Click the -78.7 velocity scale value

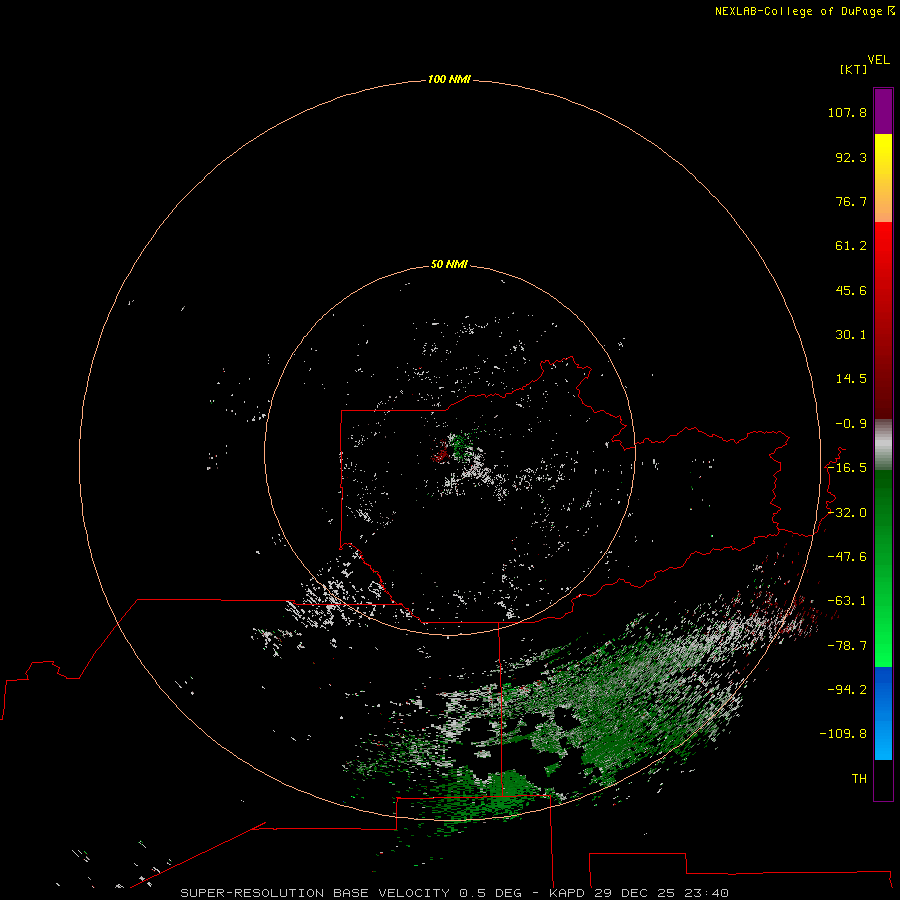[847, 646]
